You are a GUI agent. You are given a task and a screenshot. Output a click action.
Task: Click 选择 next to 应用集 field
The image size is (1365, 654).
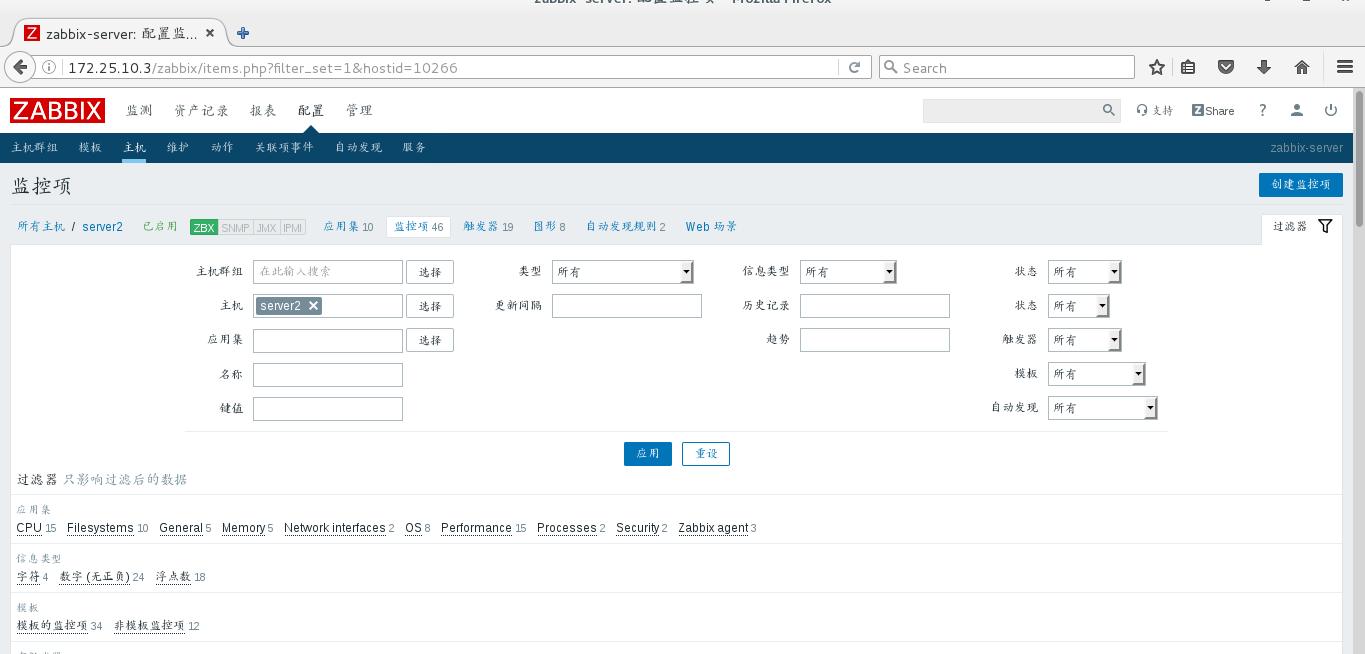(x=430, y=340)
